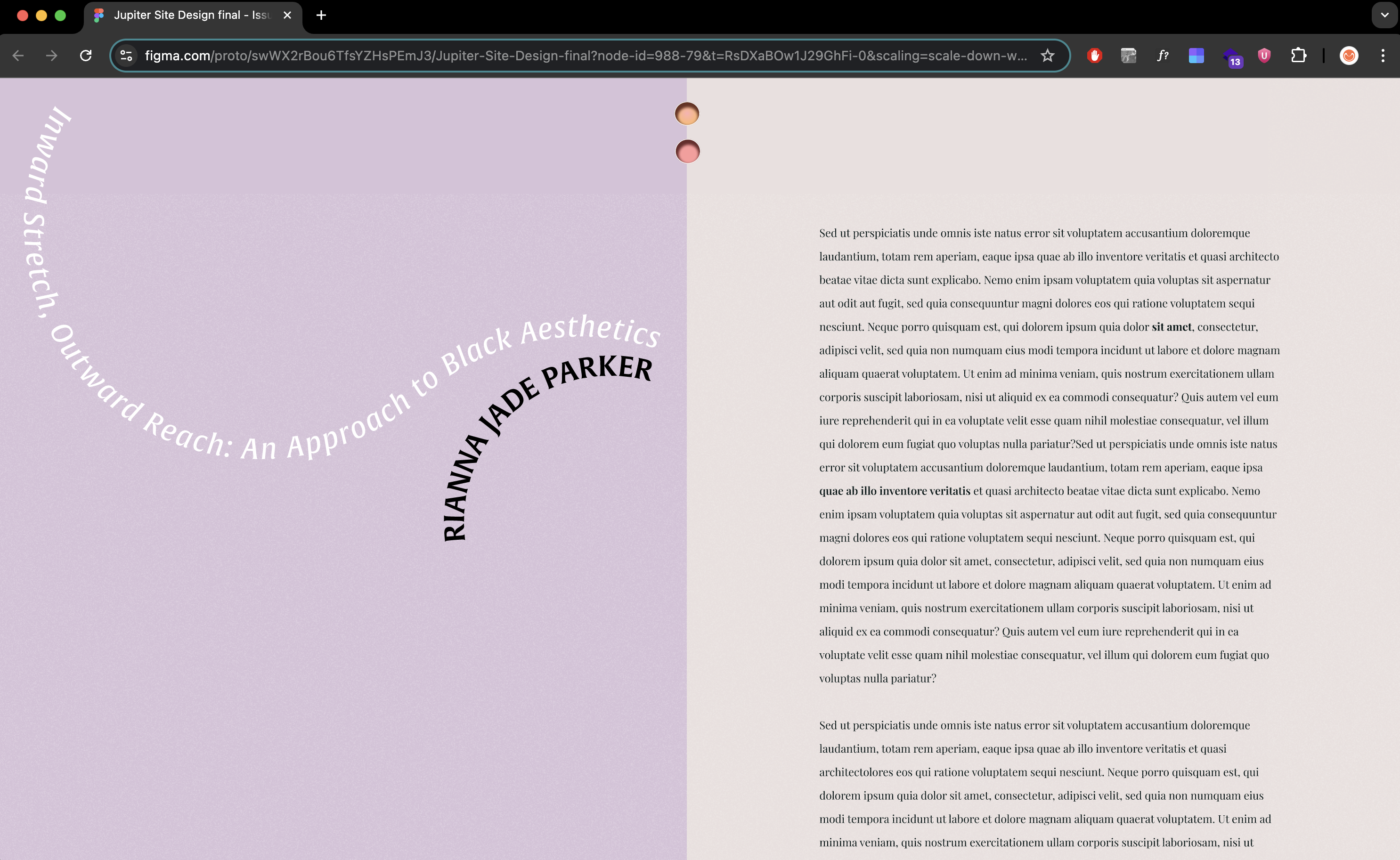This screenshot has width=1400, height=860.
Task: Close the Jupiter Site Design tab
Action: 287,16
